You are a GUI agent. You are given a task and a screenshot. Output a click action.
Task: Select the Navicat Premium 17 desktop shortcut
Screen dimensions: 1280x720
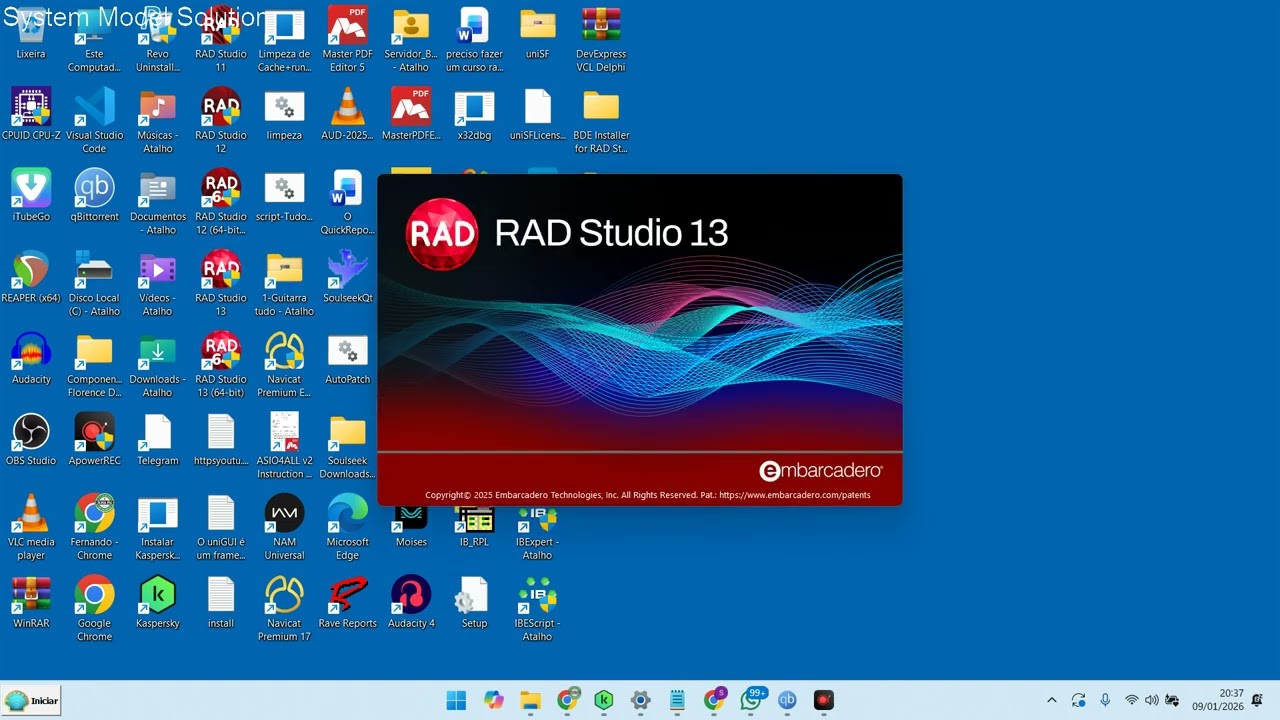click(284, 608)
